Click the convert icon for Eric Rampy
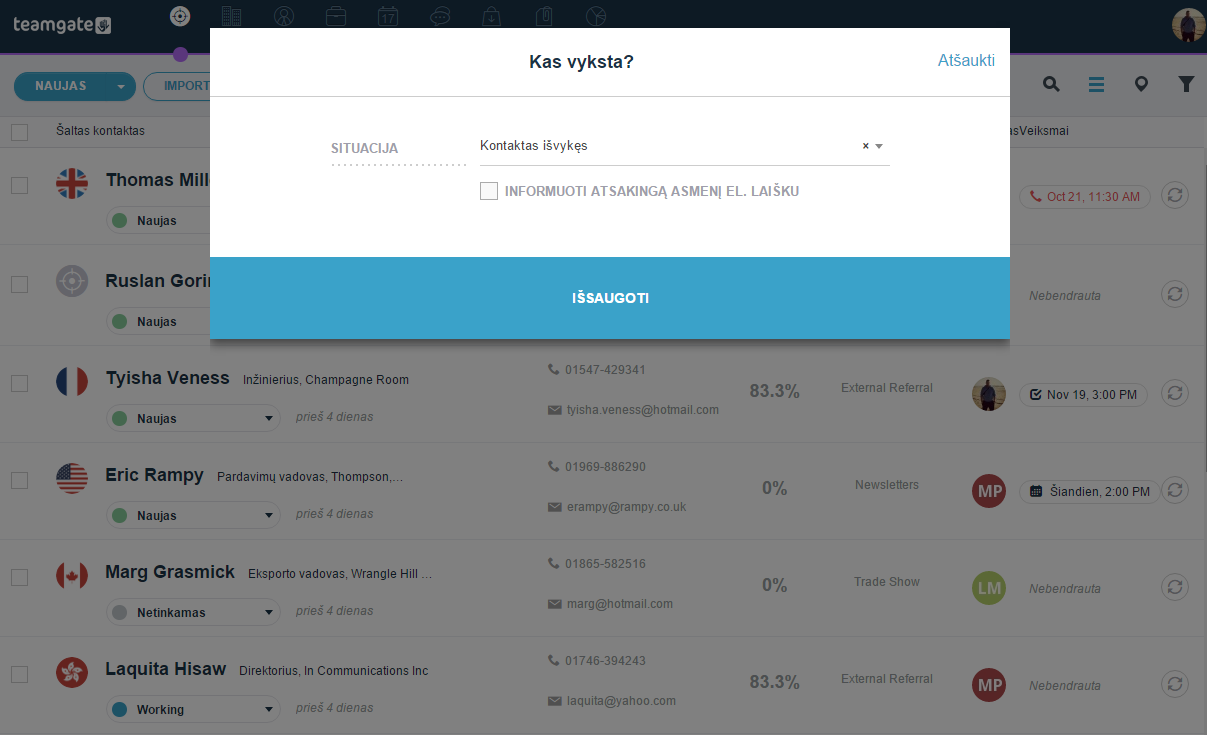Screen dimensions: 1207x735 pos(1176,490)
